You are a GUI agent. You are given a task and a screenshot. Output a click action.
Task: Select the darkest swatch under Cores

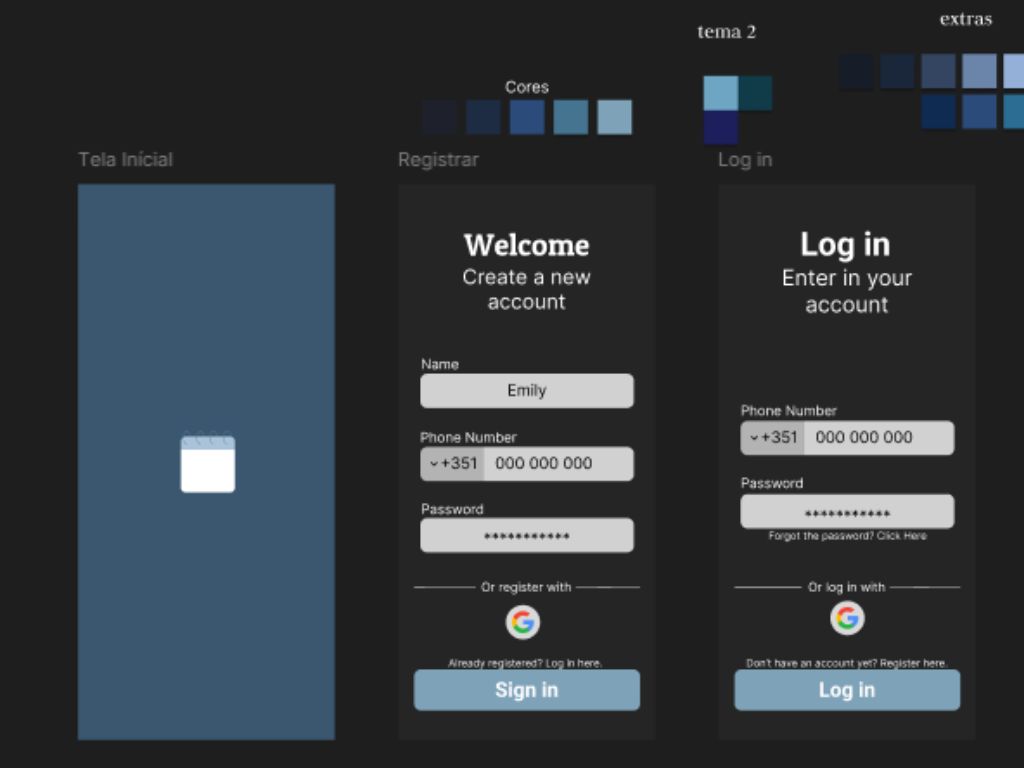(x=440, y=117)
